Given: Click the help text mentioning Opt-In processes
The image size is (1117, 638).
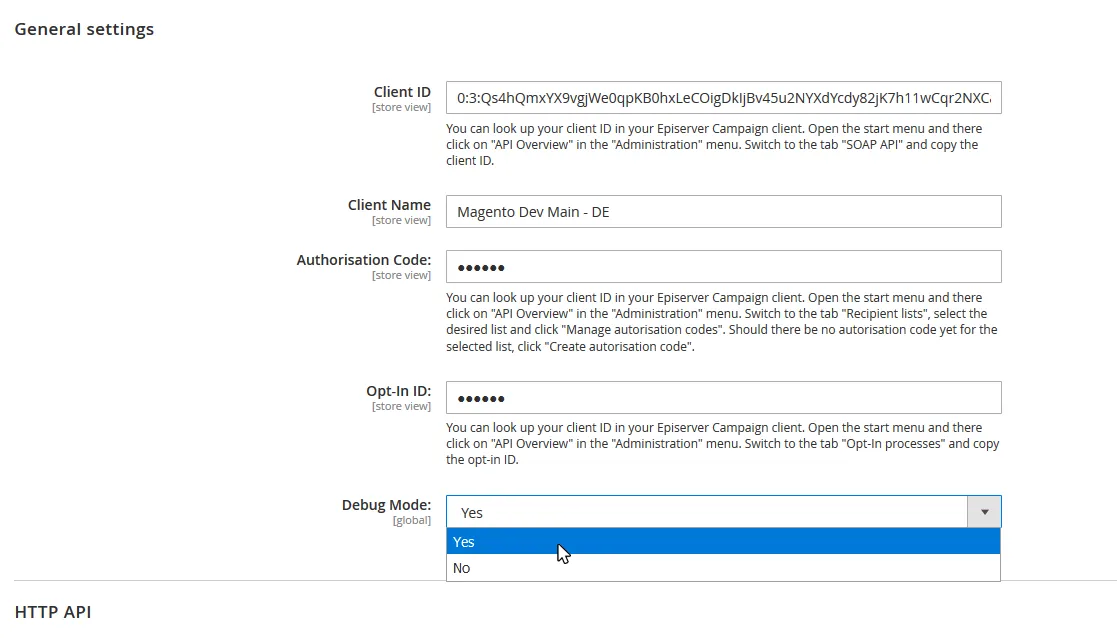Looking at the screenshot, I should [x=723, y=444].
